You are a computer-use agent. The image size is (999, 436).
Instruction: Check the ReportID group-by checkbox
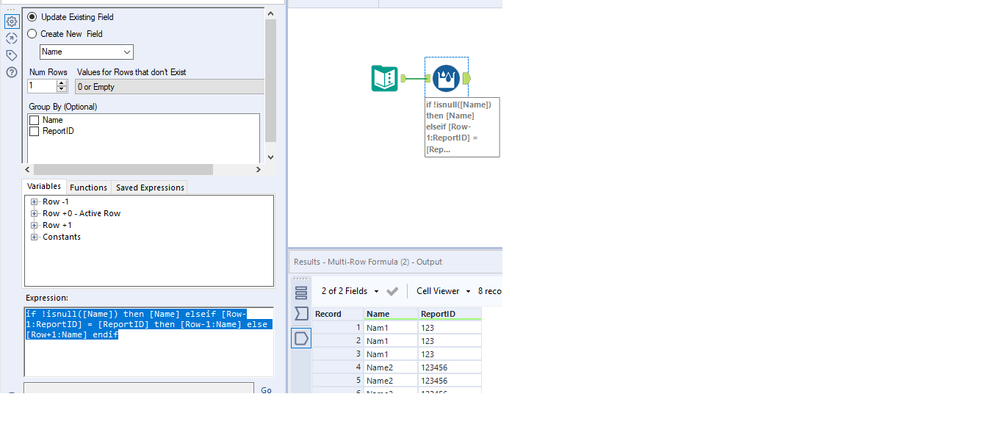point(34,131)
